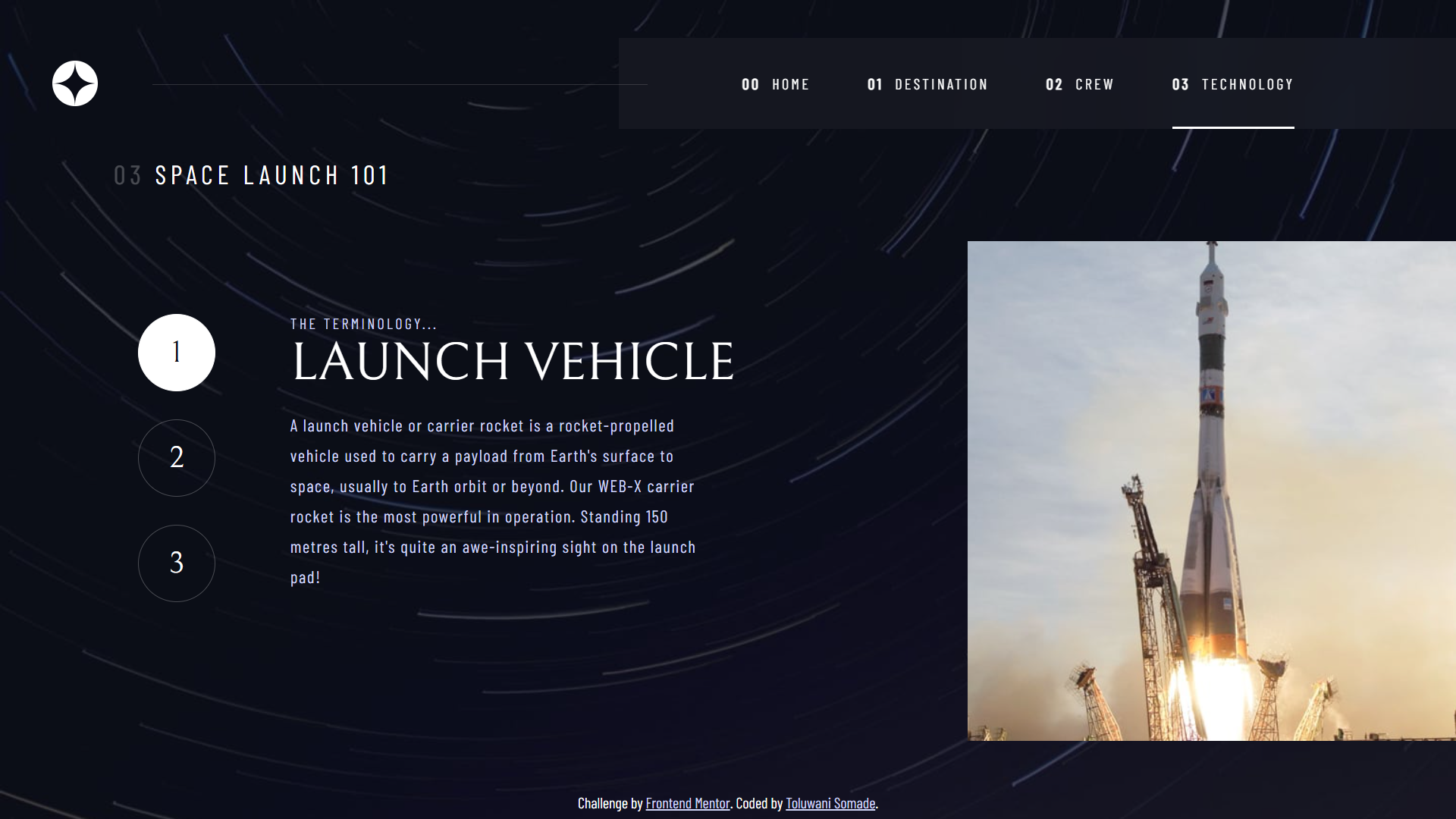Click The Terminology subtitle text
The image size is (1456, 819).
363,324
